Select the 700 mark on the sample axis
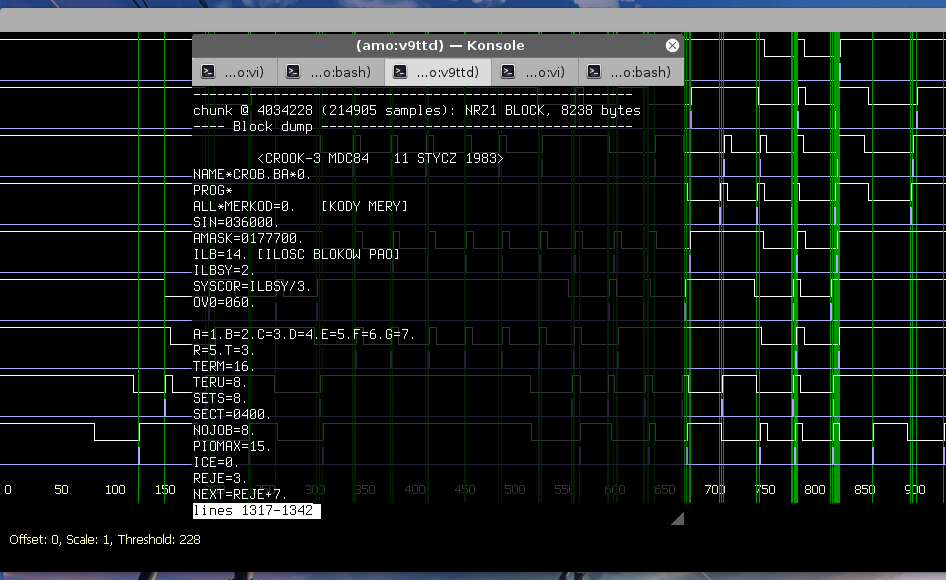This screenshot has height=580, width=946. [x=714, y=490]
